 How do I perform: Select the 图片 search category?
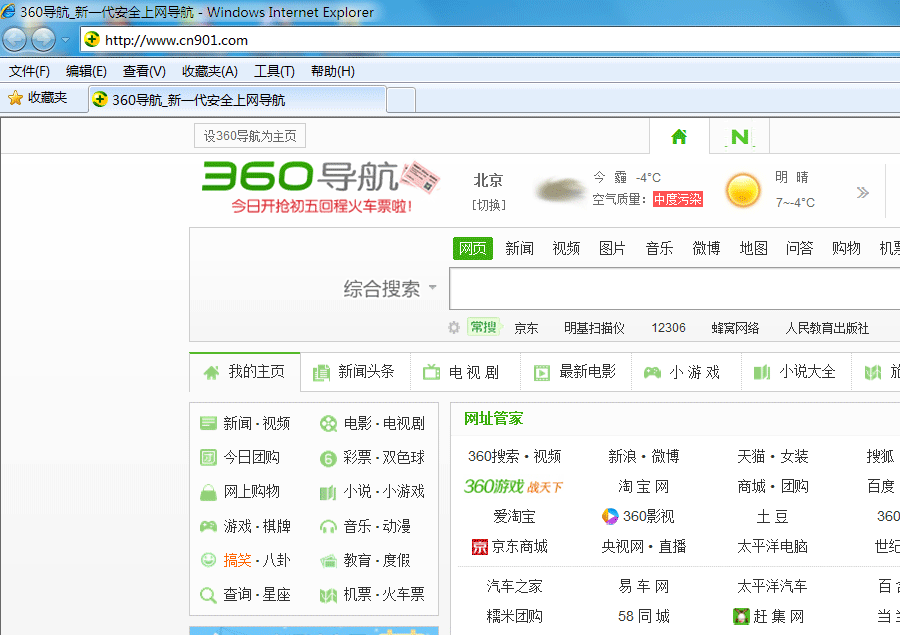tap(612, 248)
